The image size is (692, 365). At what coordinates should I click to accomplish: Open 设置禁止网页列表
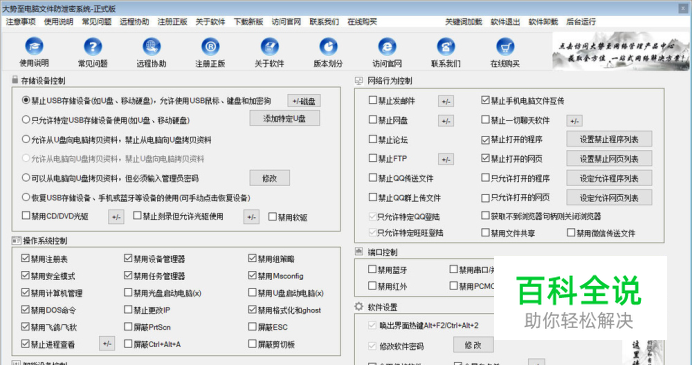(609, 159)
